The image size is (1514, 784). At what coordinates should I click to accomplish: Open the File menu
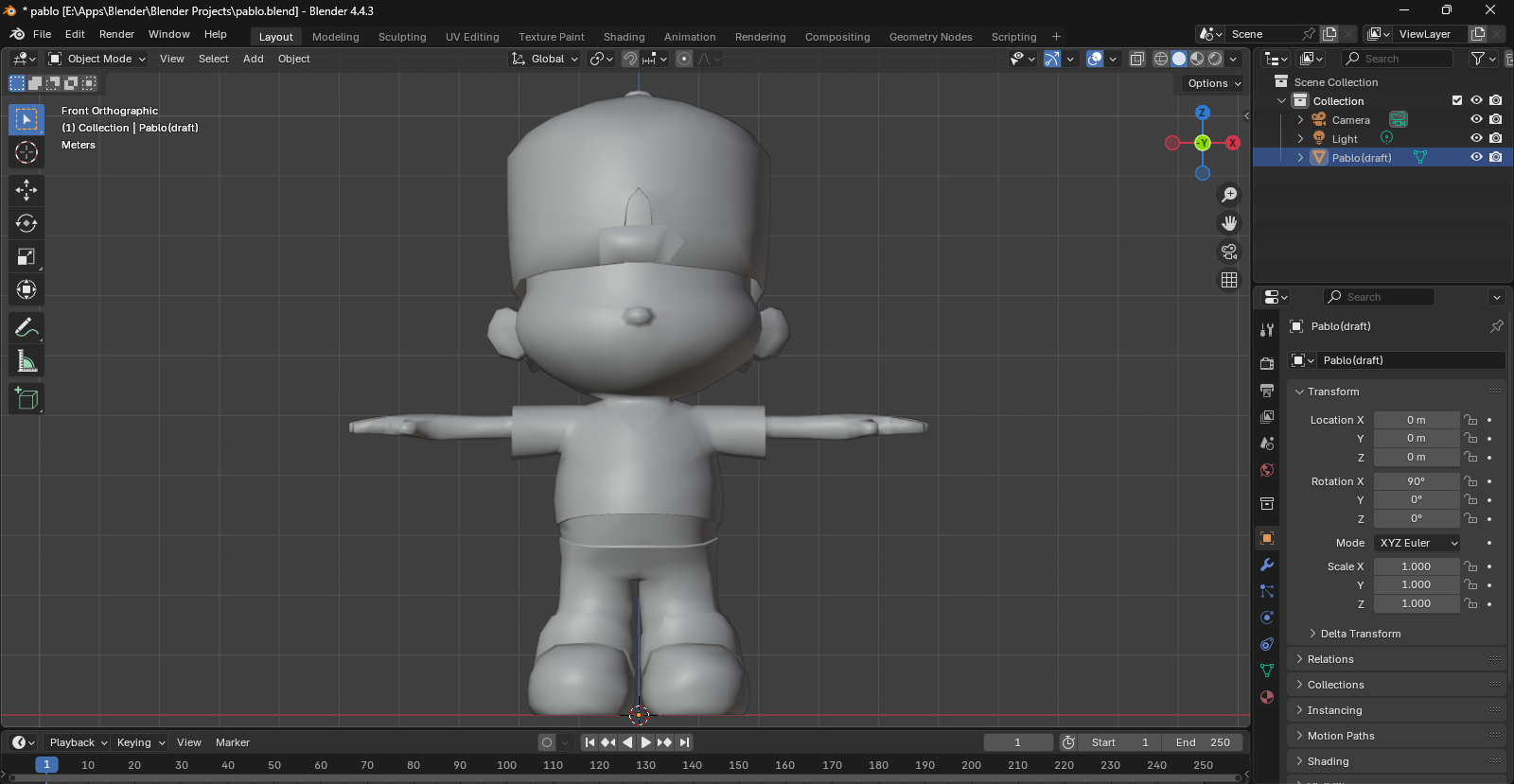tap(42, 34)
